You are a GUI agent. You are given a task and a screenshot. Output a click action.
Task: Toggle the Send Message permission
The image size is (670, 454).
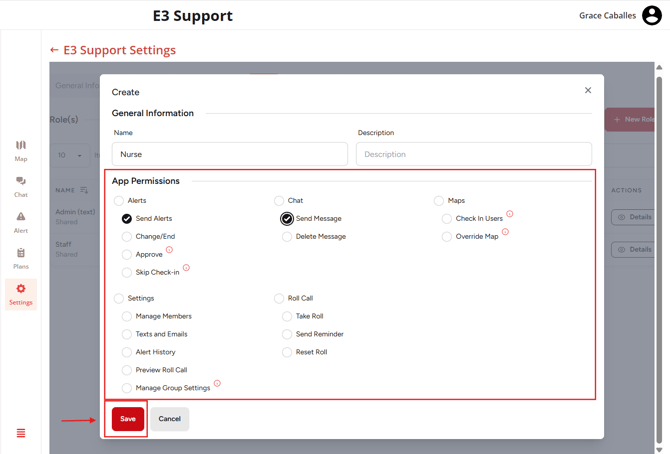point(287,218)
